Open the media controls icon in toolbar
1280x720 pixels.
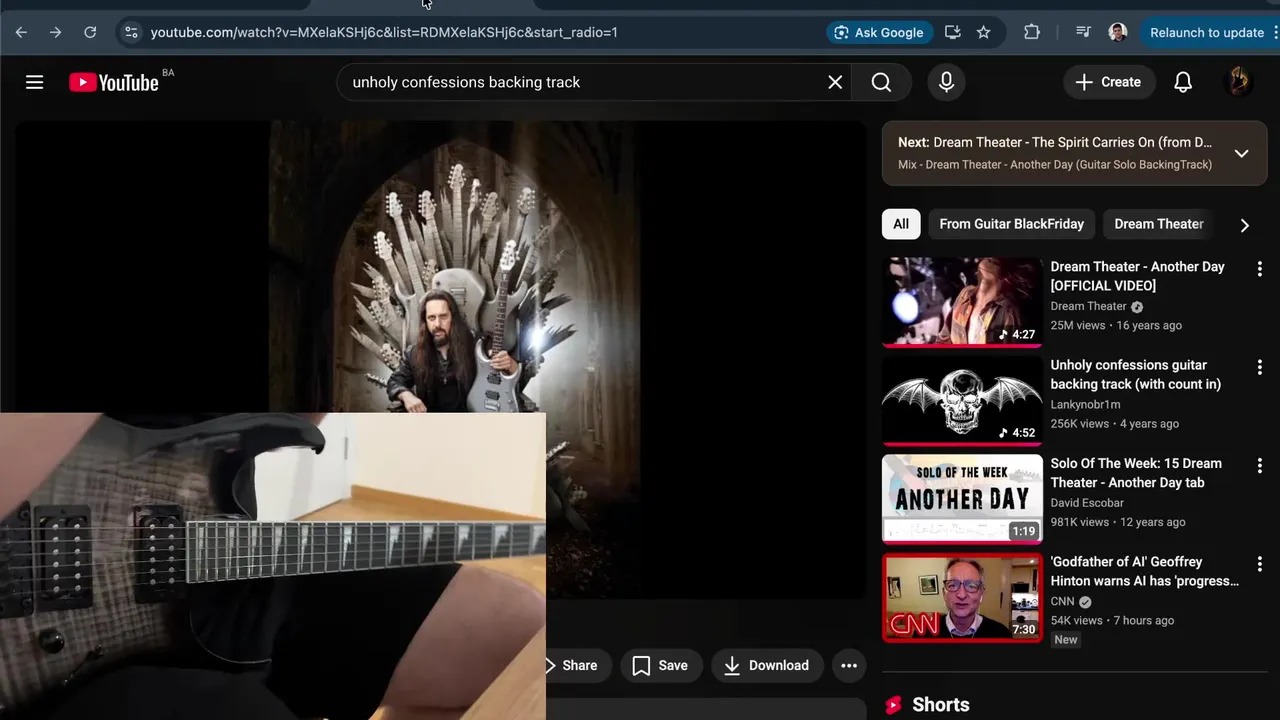pyautogui.click(x=1083, y=32)
